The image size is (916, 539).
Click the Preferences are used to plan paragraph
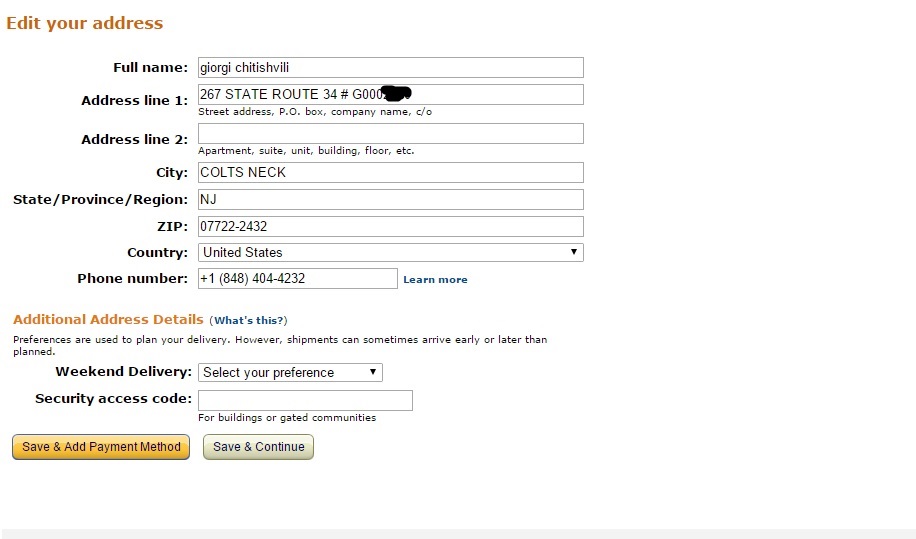(280, 345)
